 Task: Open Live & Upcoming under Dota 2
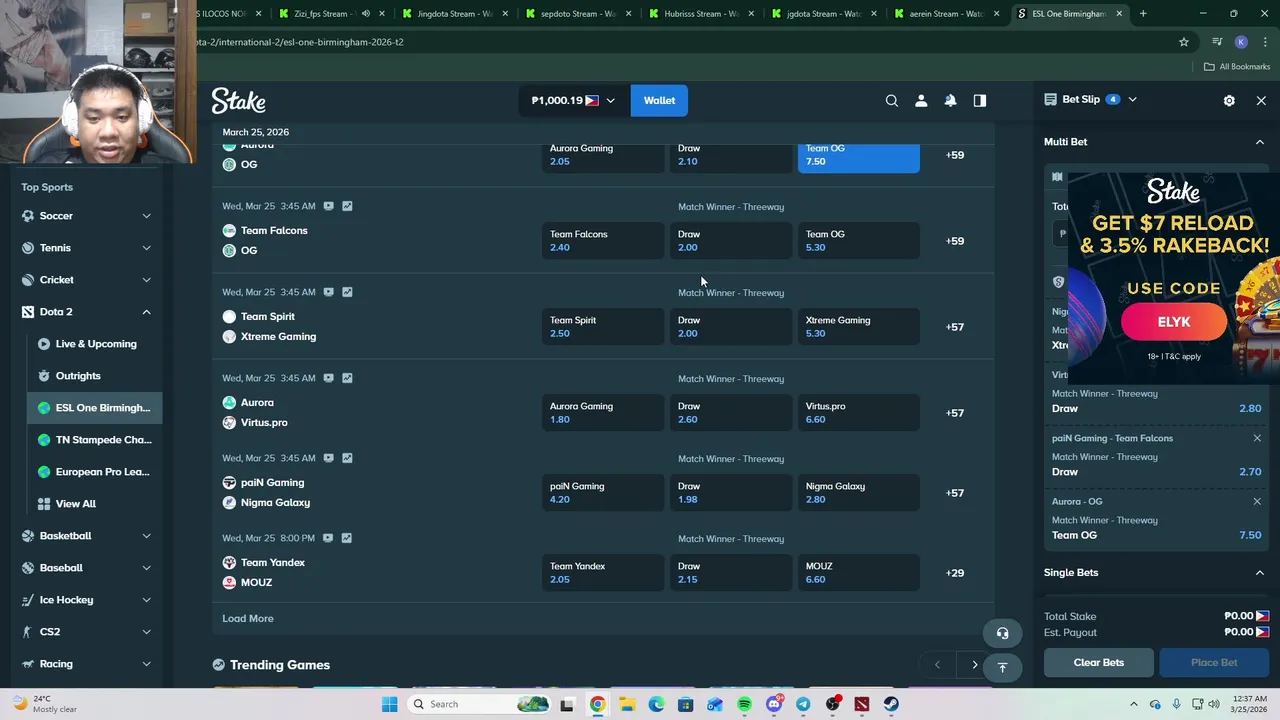tap(96, 344)
